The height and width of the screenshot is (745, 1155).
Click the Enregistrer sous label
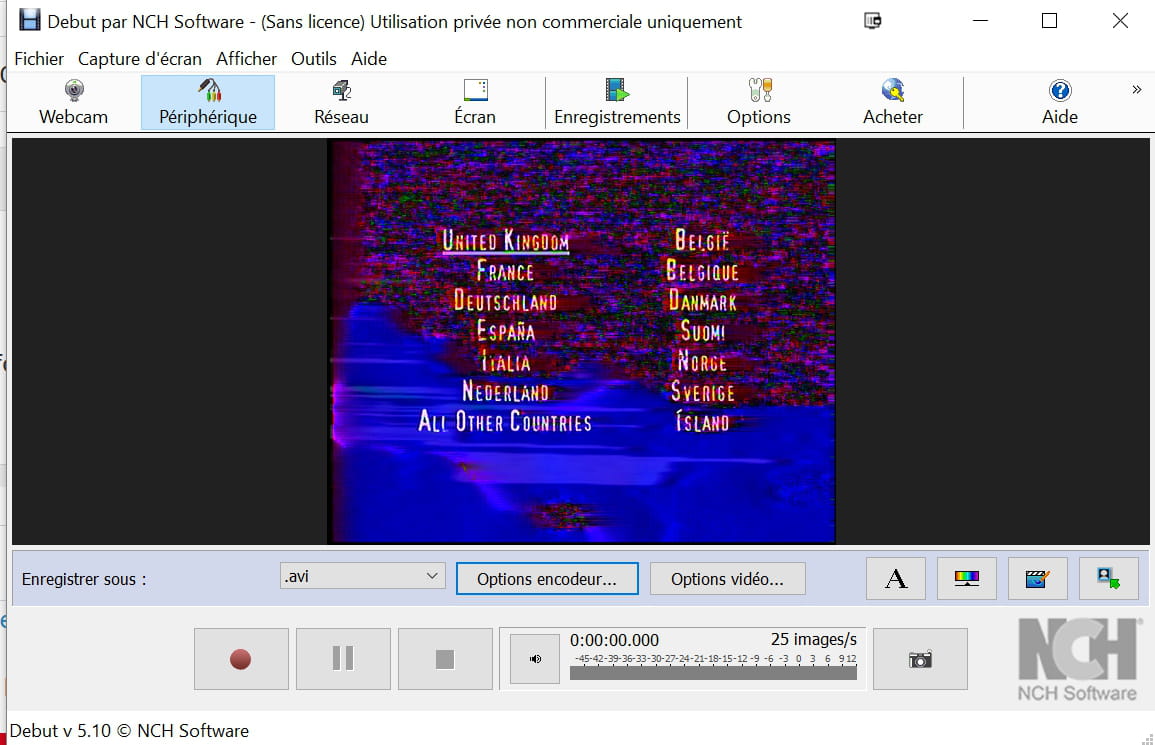(x=84, y=579)
